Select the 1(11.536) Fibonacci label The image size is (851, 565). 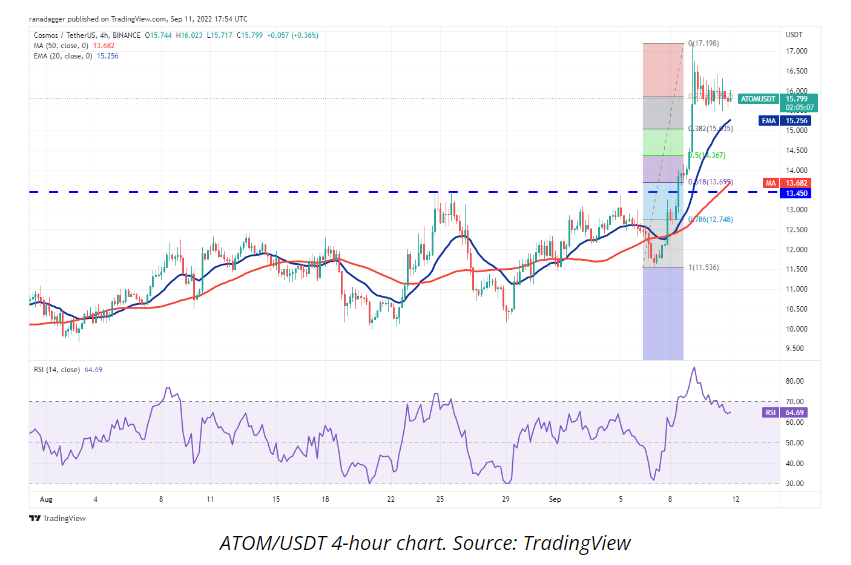(x=703, y=267)
